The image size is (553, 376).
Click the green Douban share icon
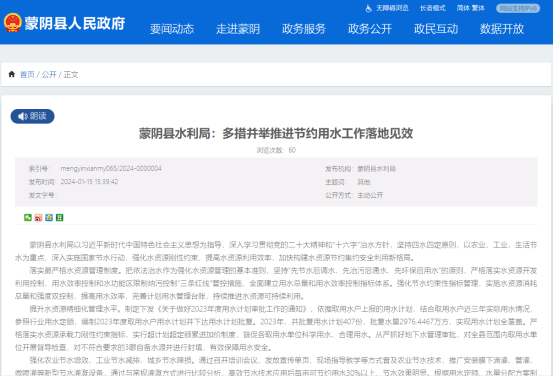(x=60, y=218)
